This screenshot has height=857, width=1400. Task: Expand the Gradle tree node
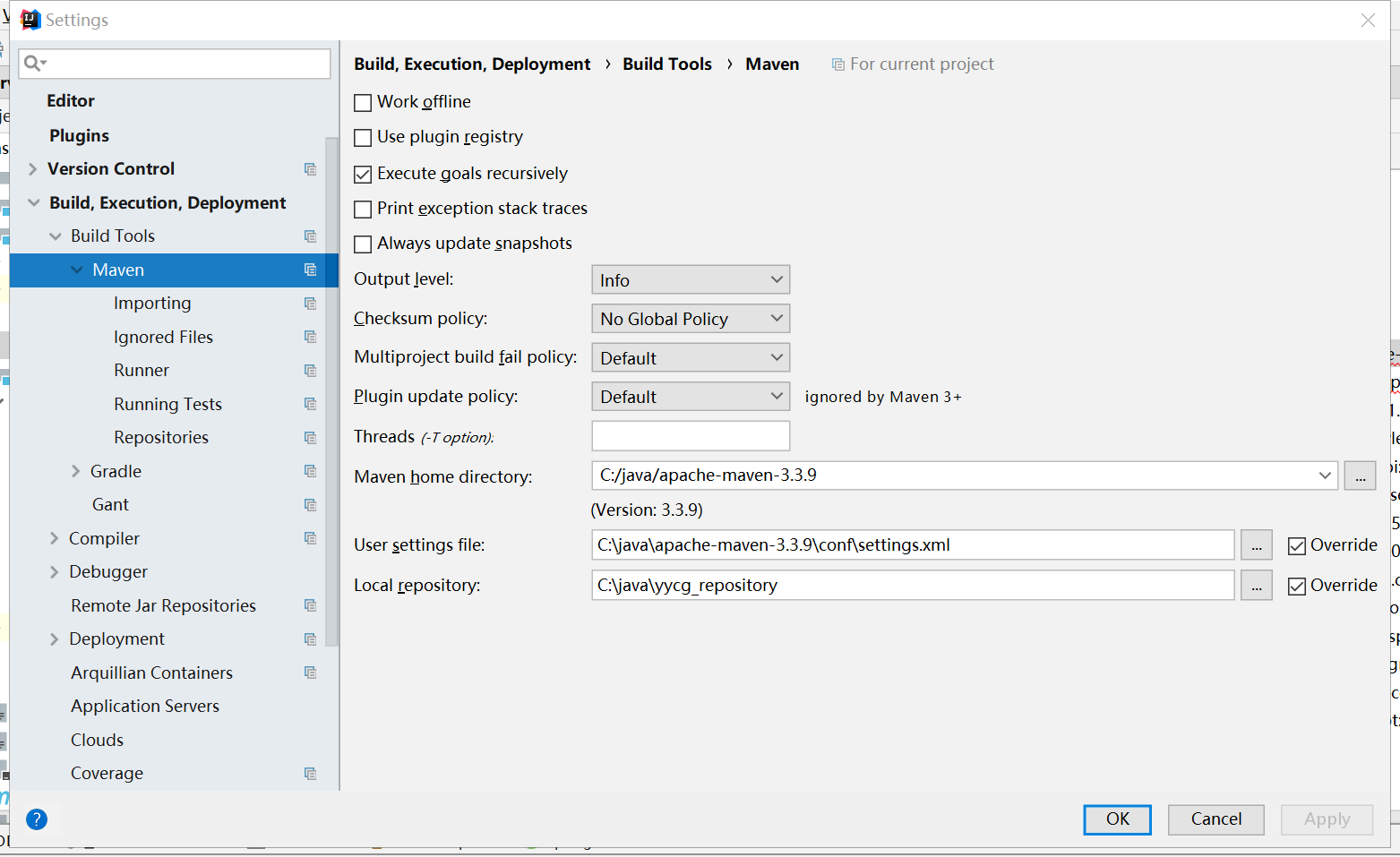tap(76, 471)
